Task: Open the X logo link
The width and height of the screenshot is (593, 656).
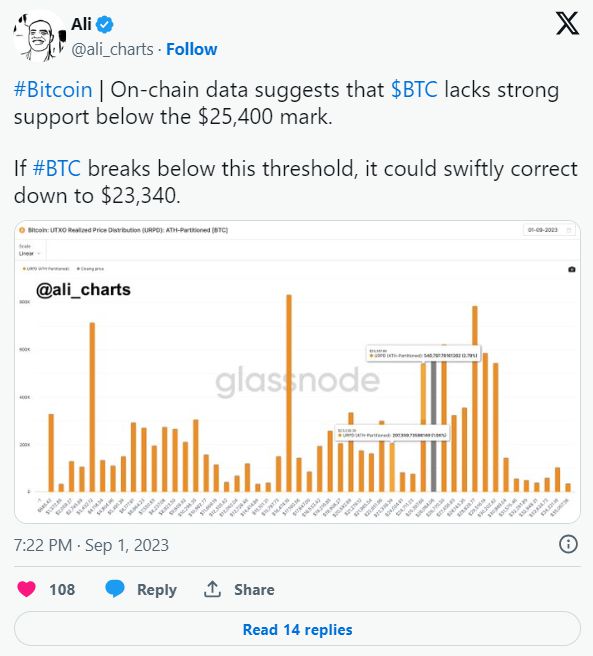Action: click(x=567, y=23)
